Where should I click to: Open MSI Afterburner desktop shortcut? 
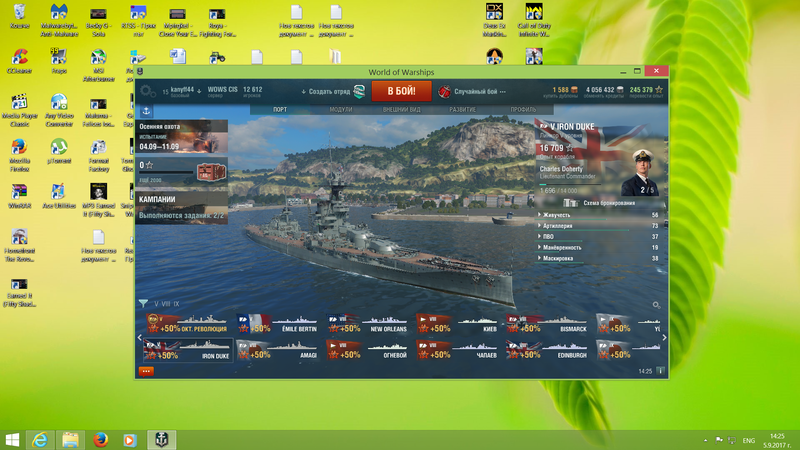click(x=98, y=65)
